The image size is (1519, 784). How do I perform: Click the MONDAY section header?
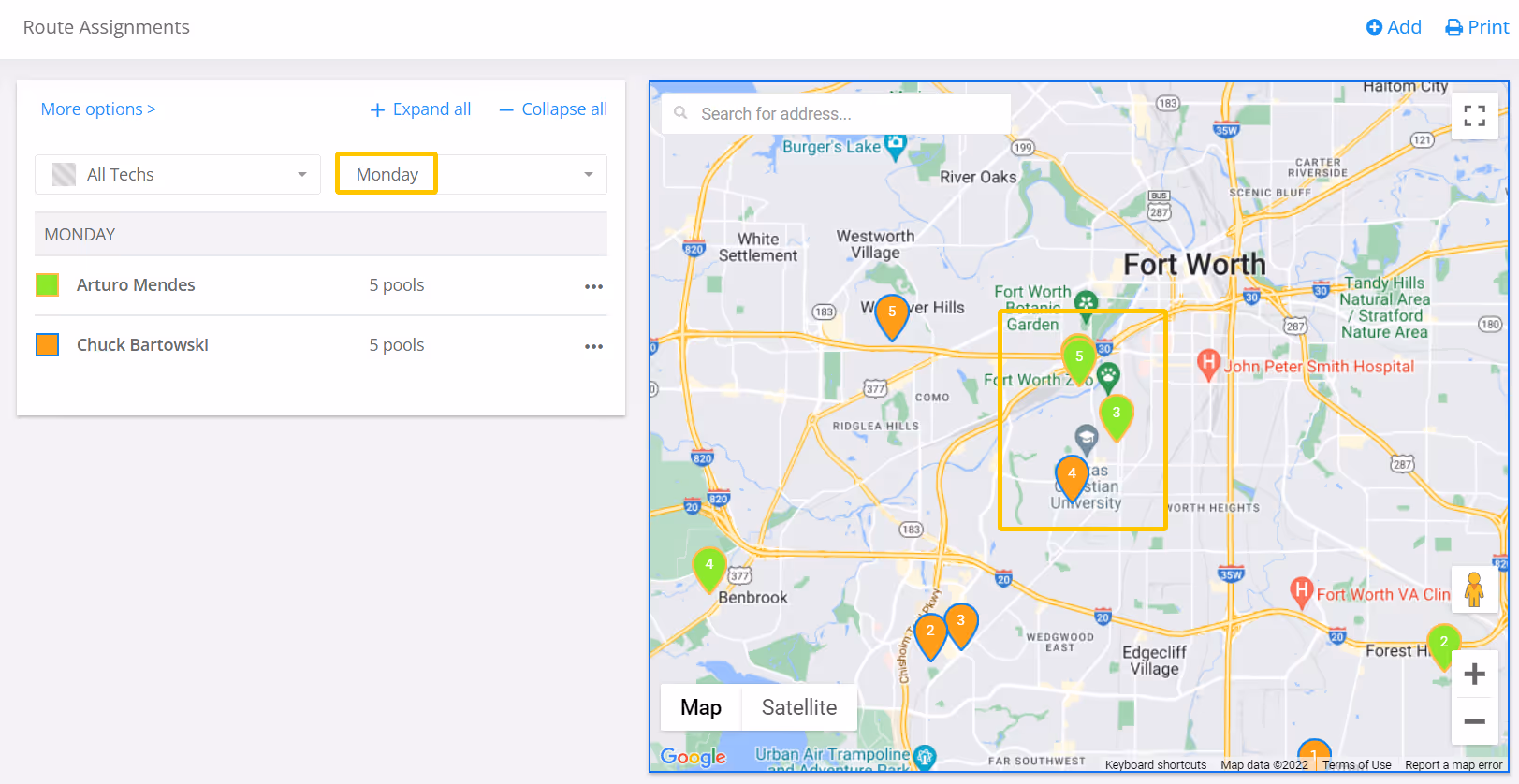pyautogui.click(x=321, y=234)
